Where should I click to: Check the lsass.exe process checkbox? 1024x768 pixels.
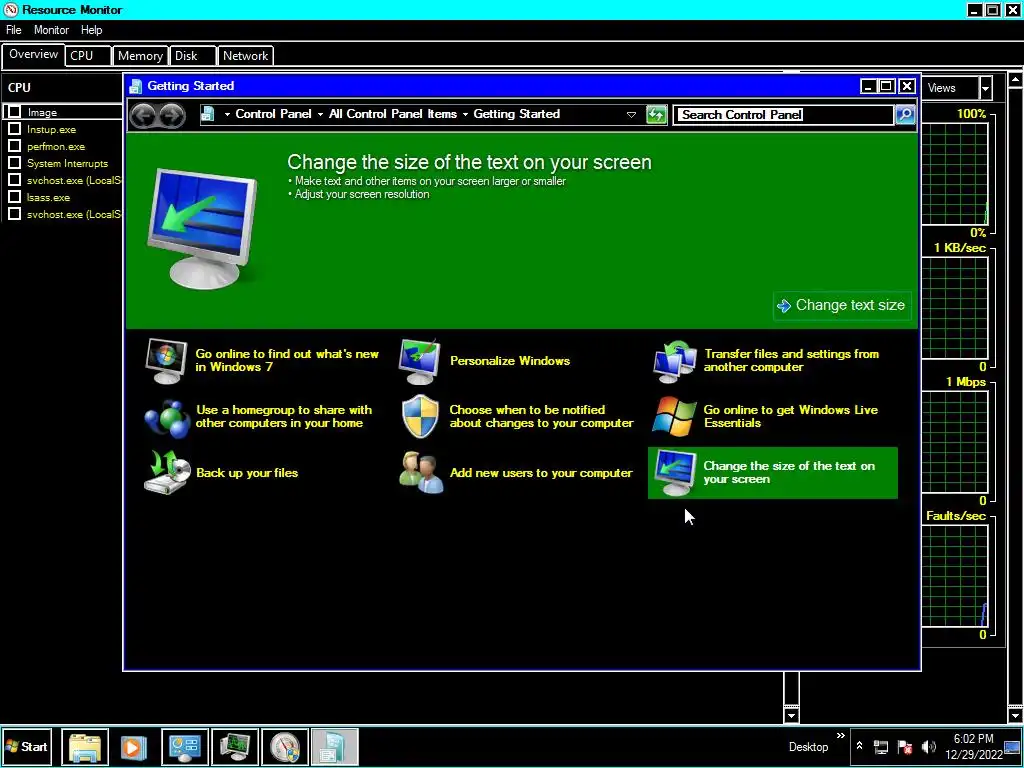click(14, 197)
